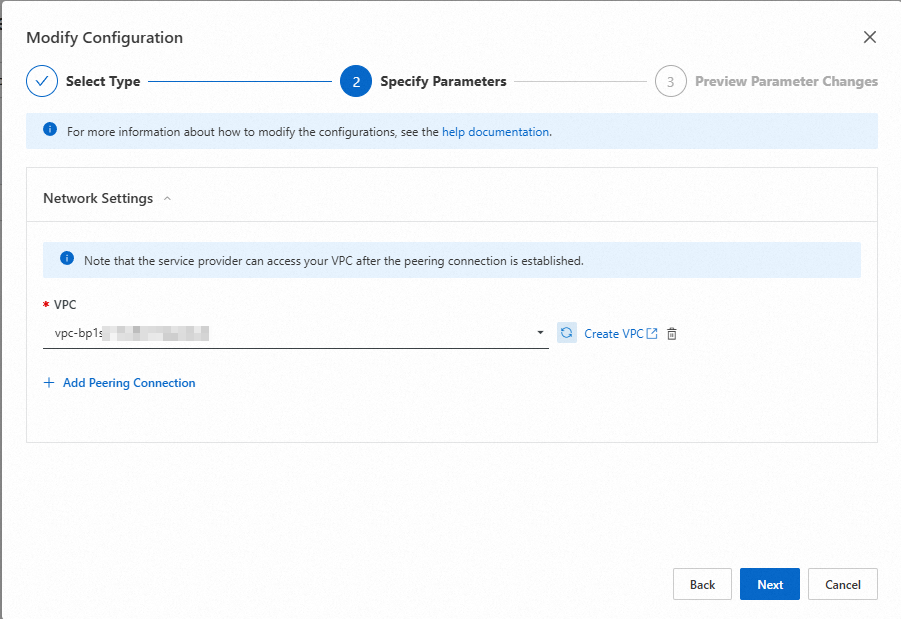Go Back to the previous step

(x=702, y=584)
